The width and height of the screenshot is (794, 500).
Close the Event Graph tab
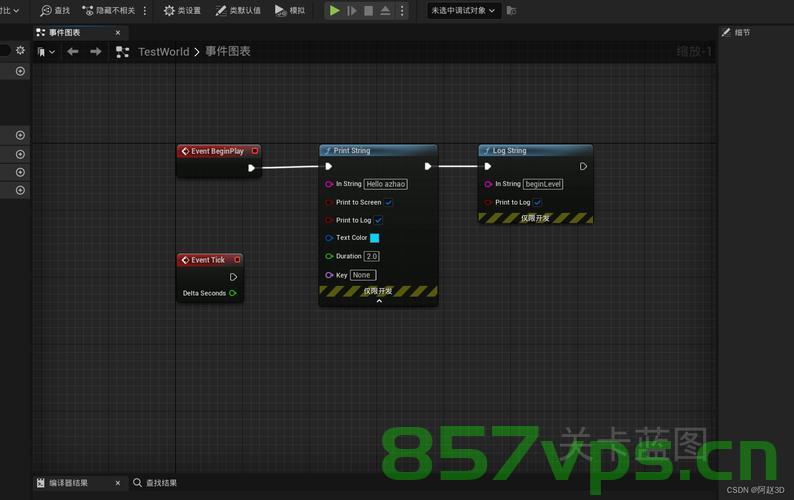point(118,32)
